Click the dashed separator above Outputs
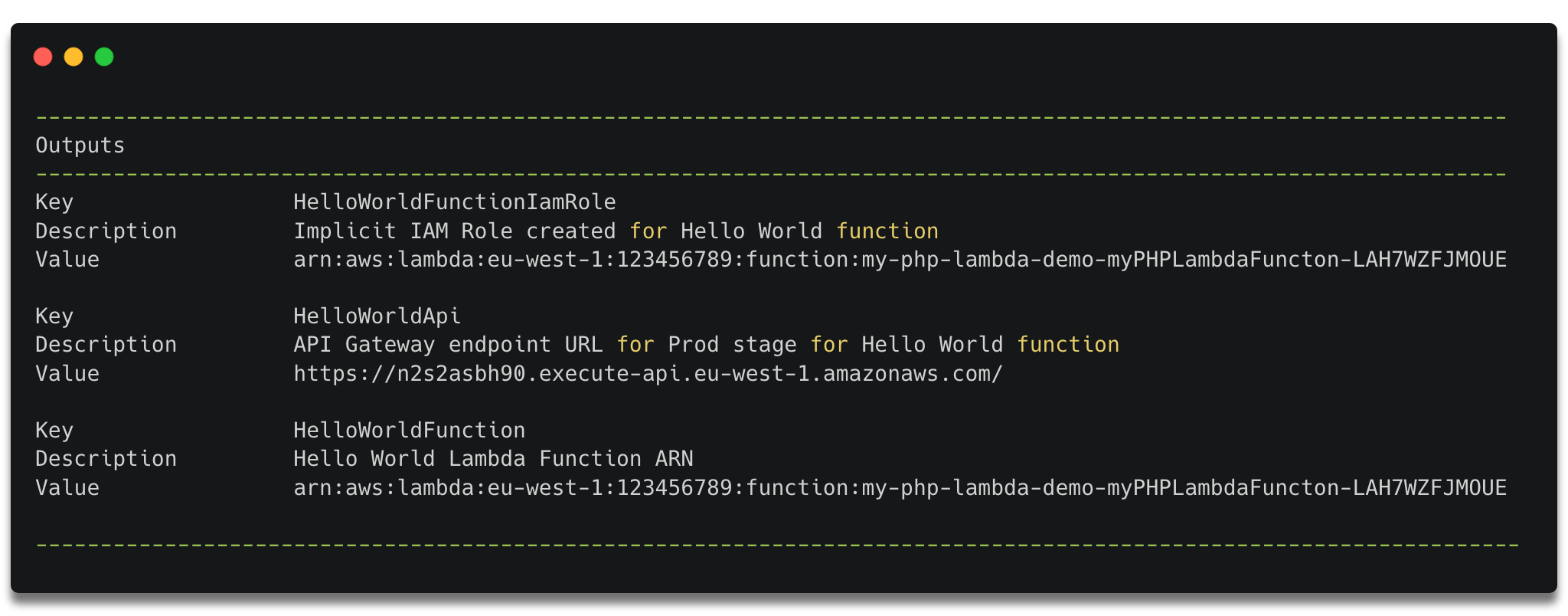This screenshot has width=1568, height=616. 772,117
